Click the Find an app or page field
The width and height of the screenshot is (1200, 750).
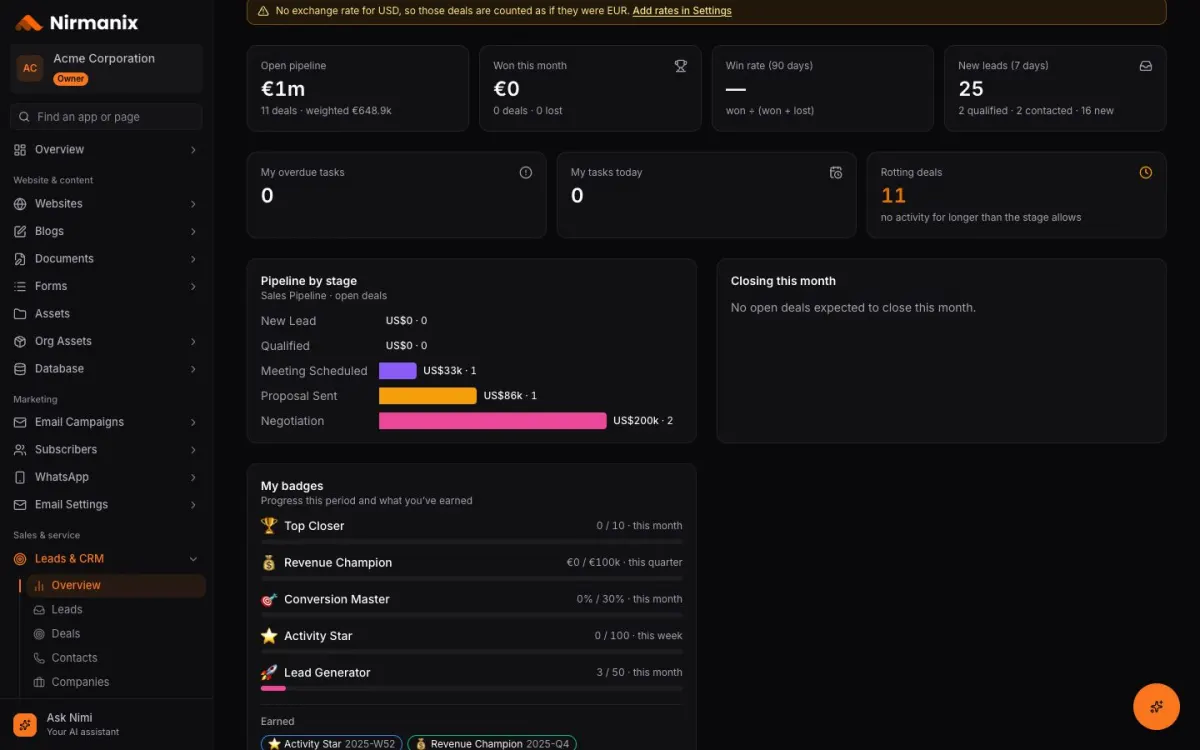pos(106,117)
